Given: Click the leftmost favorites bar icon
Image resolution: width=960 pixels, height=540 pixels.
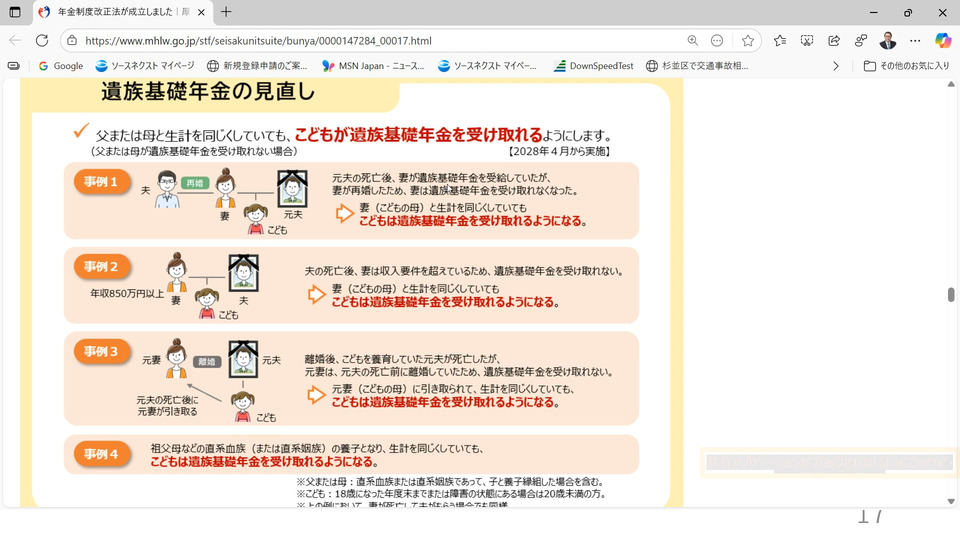Looking at the screenshot, I should click(x=13, y=66).
